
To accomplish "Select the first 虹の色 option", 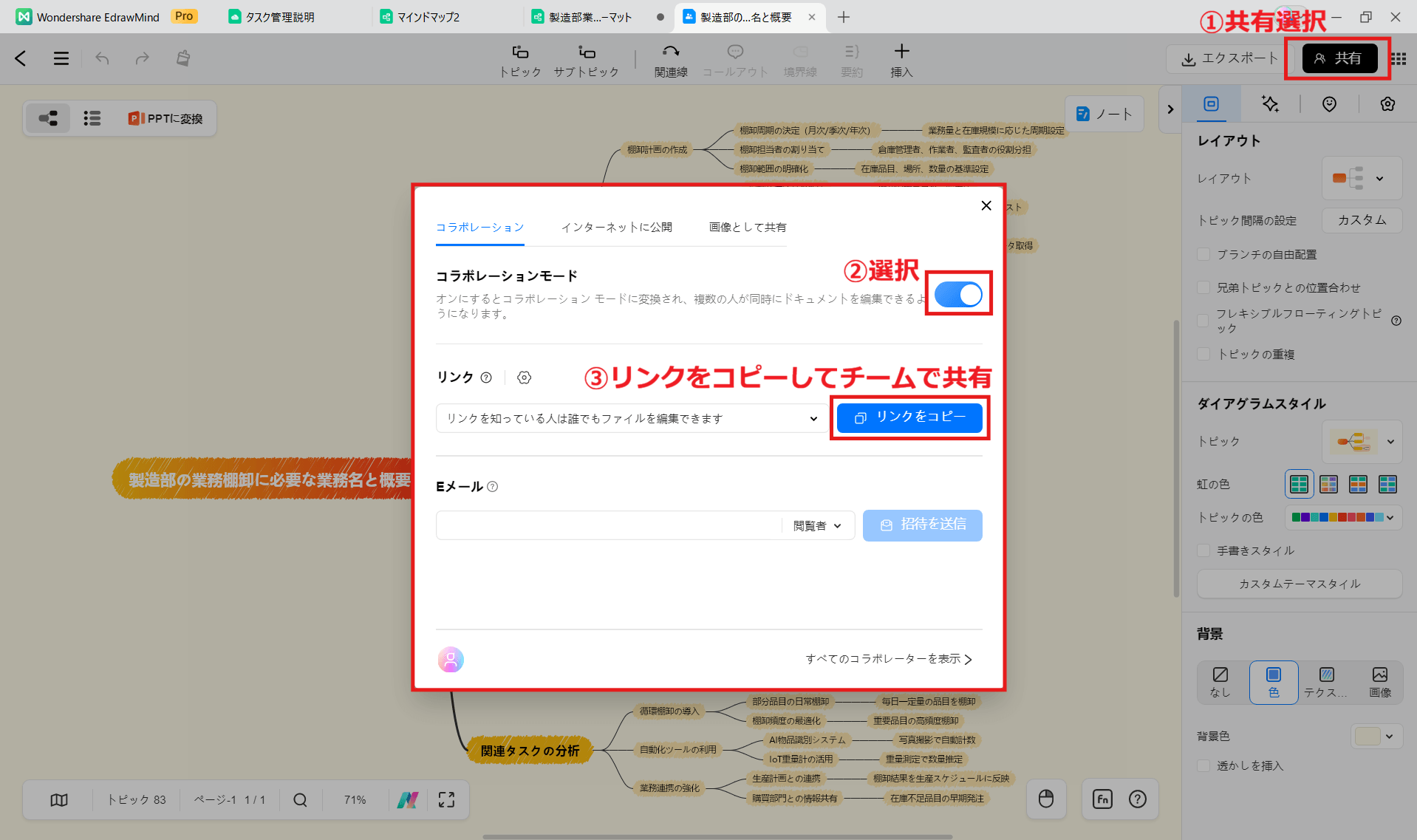I will coord(1299,484).
